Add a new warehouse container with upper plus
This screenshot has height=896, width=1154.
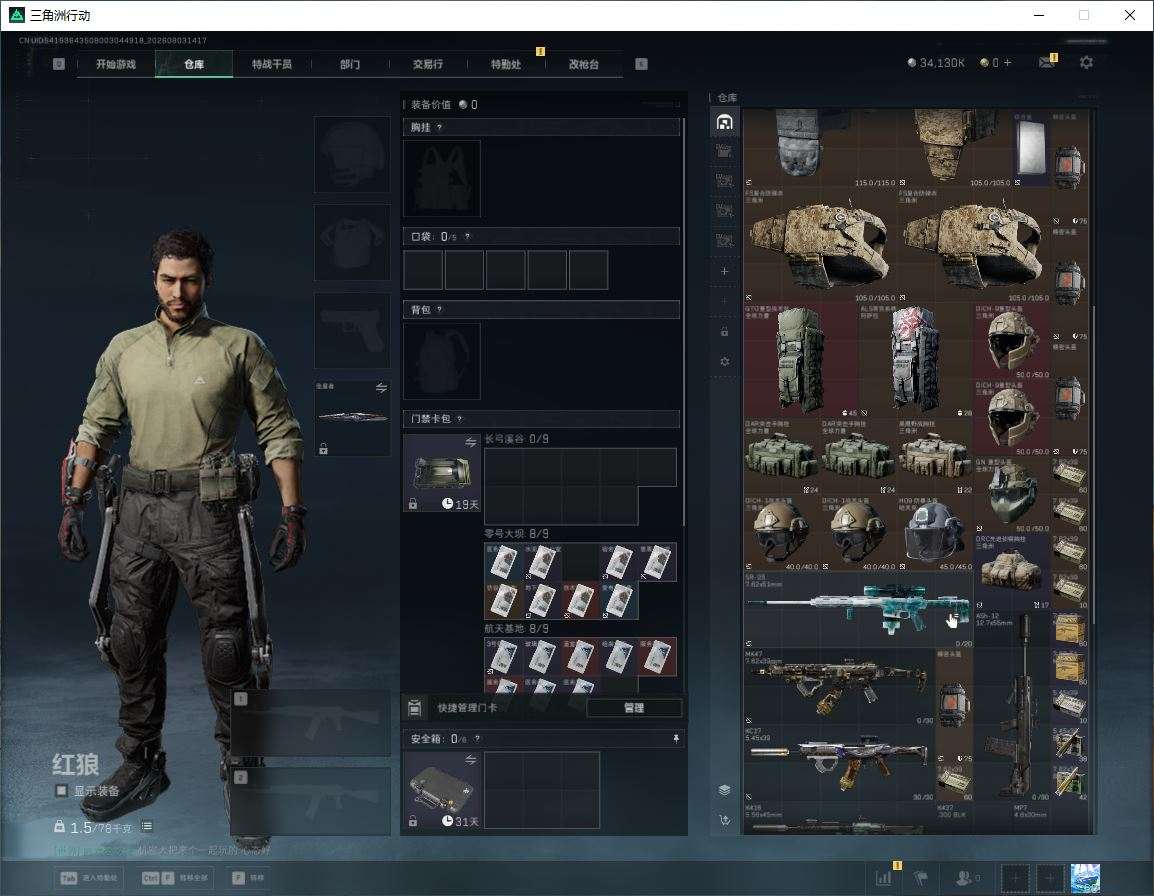724,271
